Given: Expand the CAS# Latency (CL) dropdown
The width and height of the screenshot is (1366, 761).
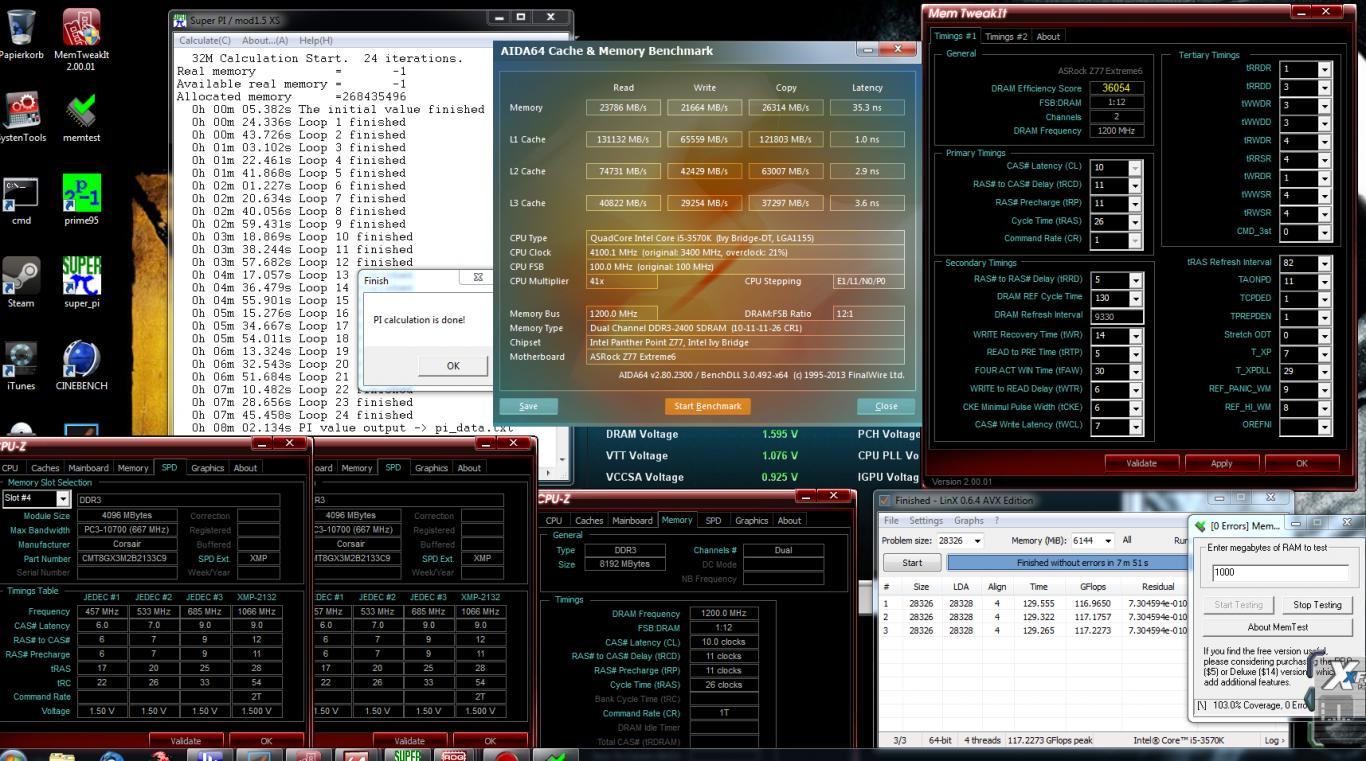Looking at the screenshot, I should pos(1134,168).
